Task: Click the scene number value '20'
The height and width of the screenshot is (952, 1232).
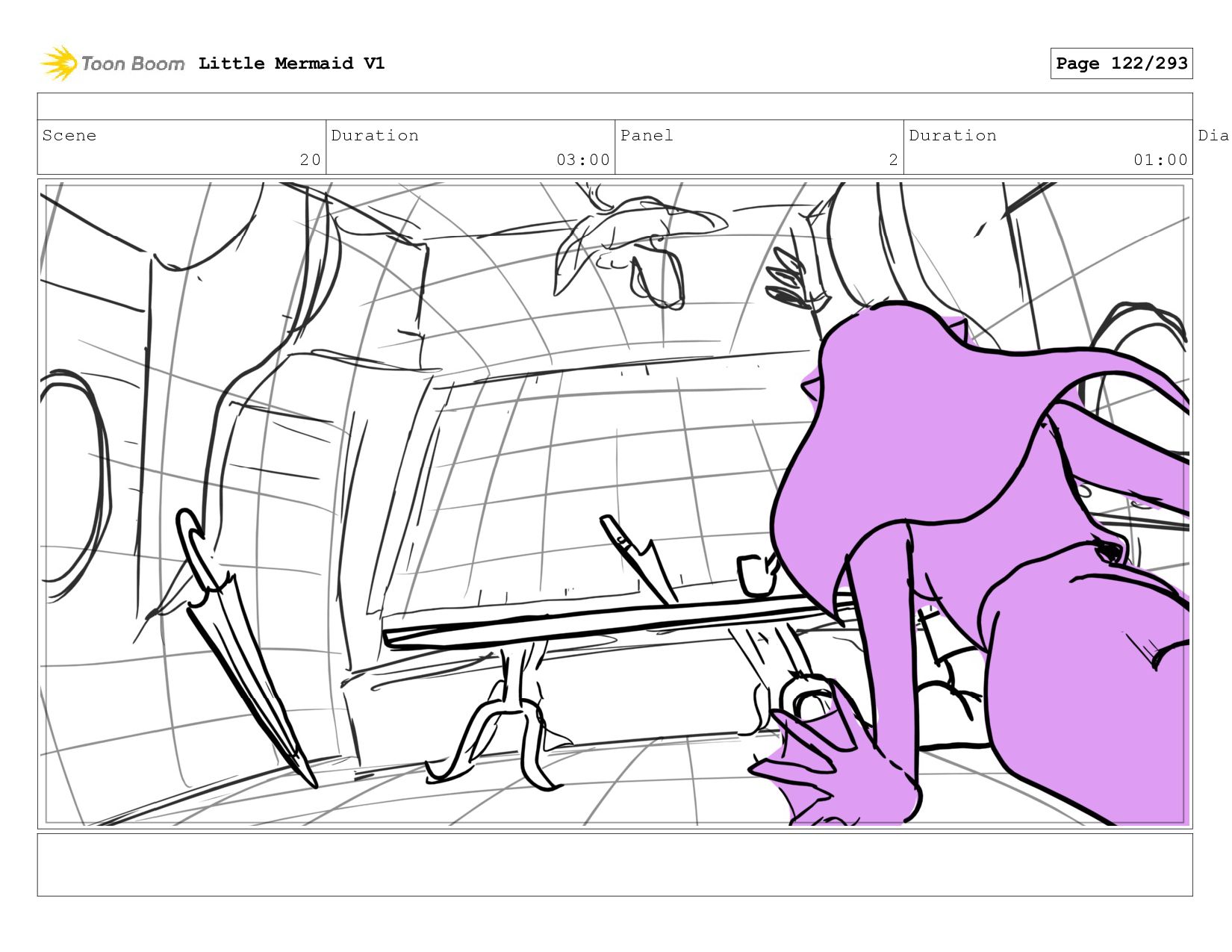Action: pos(310,160)
